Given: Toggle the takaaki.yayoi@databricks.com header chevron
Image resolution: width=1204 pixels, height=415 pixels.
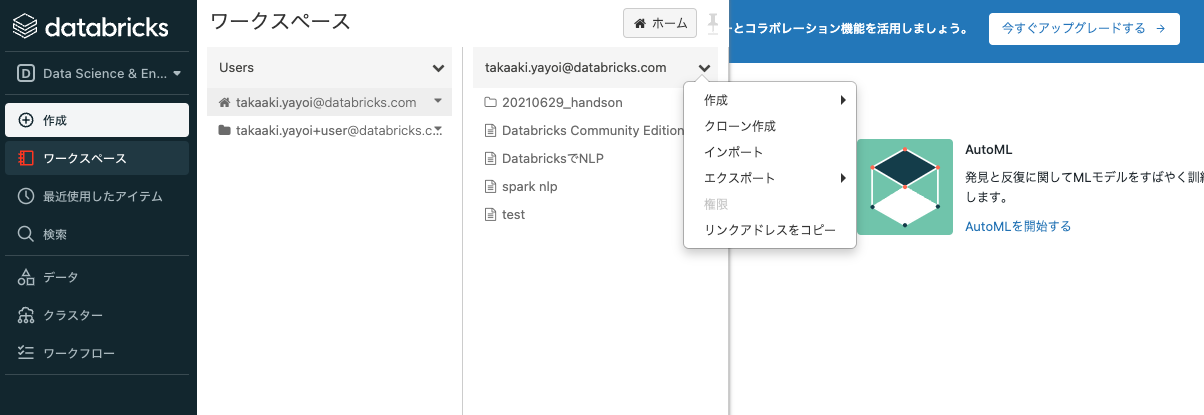Looking at the screenshot, I should 705,68.
